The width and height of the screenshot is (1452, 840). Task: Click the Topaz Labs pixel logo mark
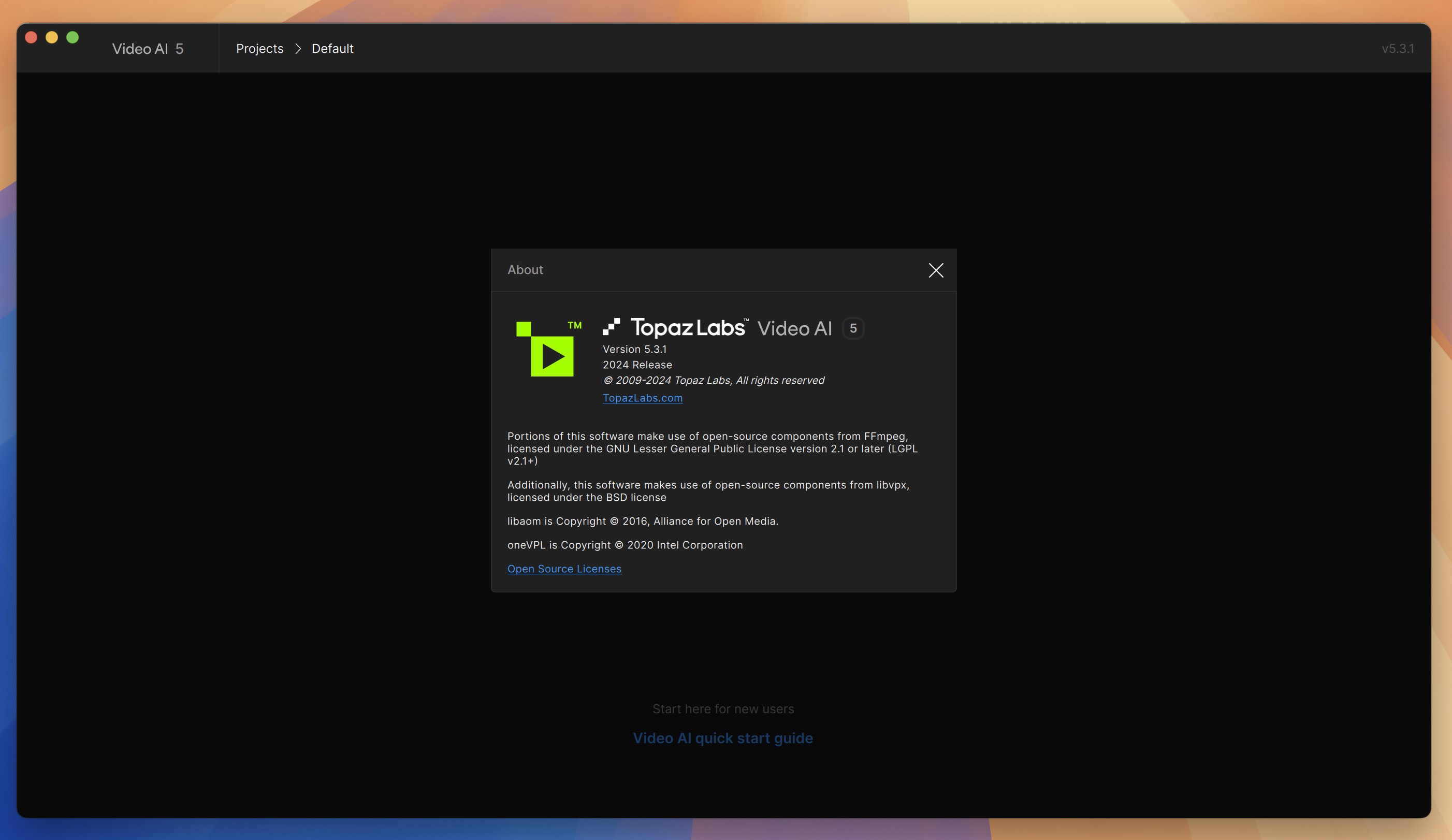coord(612,326)
